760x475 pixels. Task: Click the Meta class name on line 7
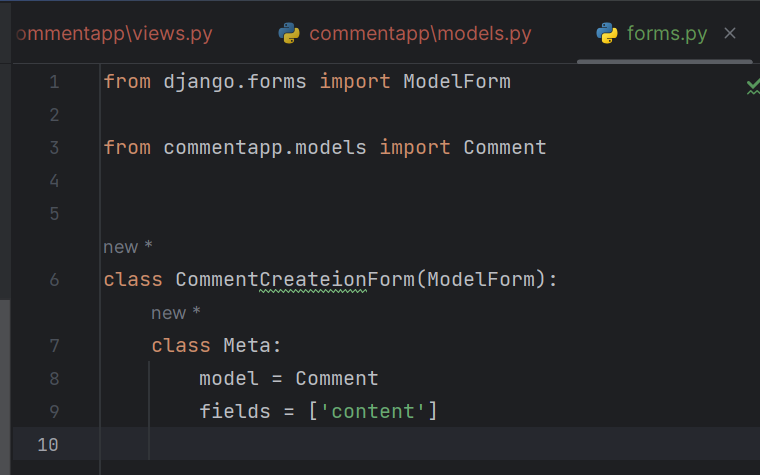point(247,346)
